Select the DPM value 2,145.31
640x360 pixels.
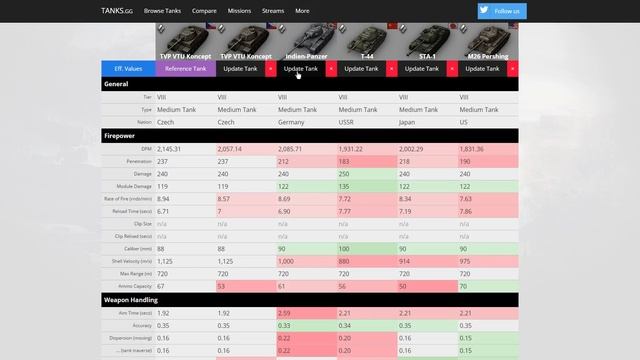coord(169,149)
